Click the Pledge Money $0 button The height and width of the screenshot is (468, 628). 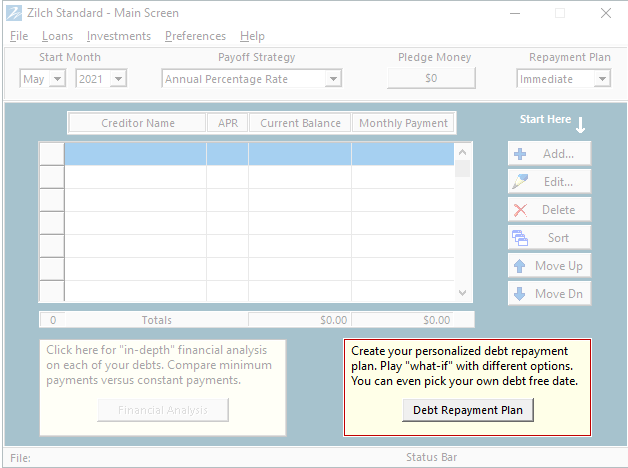(x=431, y=78)
